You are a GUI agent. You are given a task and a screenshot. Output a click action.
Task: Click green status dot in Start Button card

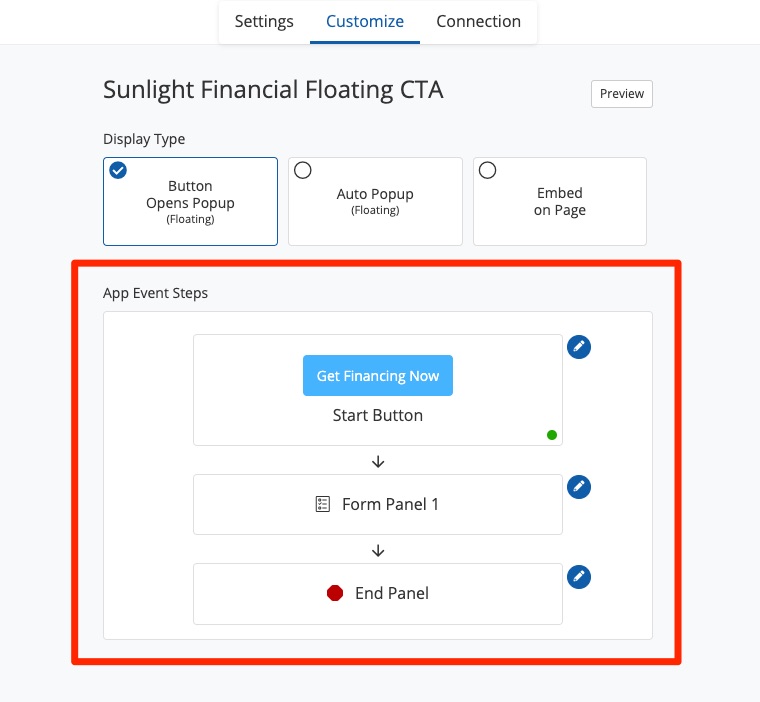[552, 435]
